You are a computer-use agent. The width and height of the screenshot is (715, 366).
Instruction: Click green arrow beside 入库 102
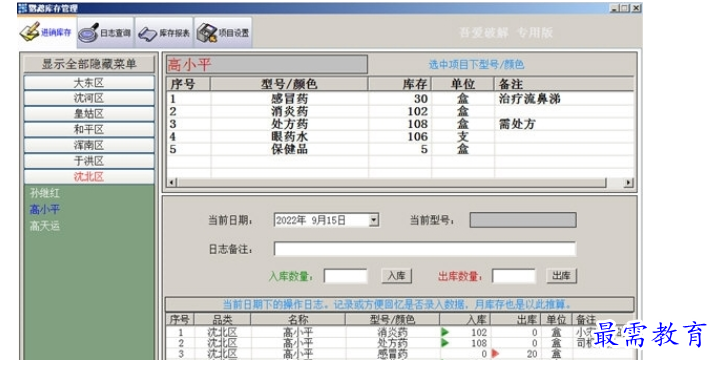[445, 332]
